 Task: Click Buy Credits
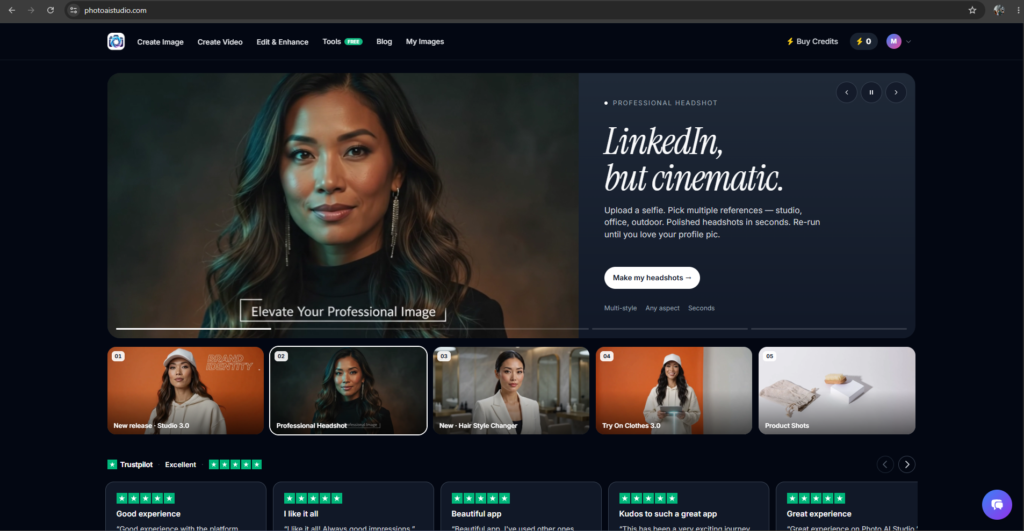(x=812, y=41)
